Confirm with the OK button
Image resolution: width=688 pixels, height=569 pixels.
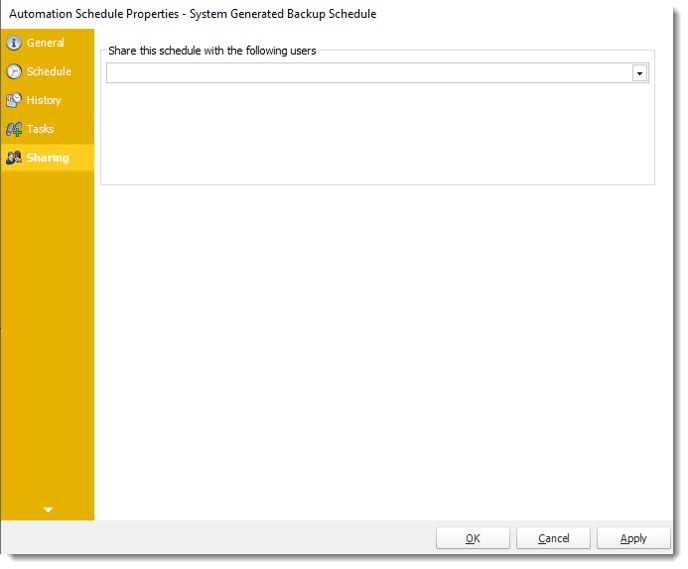point(473,538)
